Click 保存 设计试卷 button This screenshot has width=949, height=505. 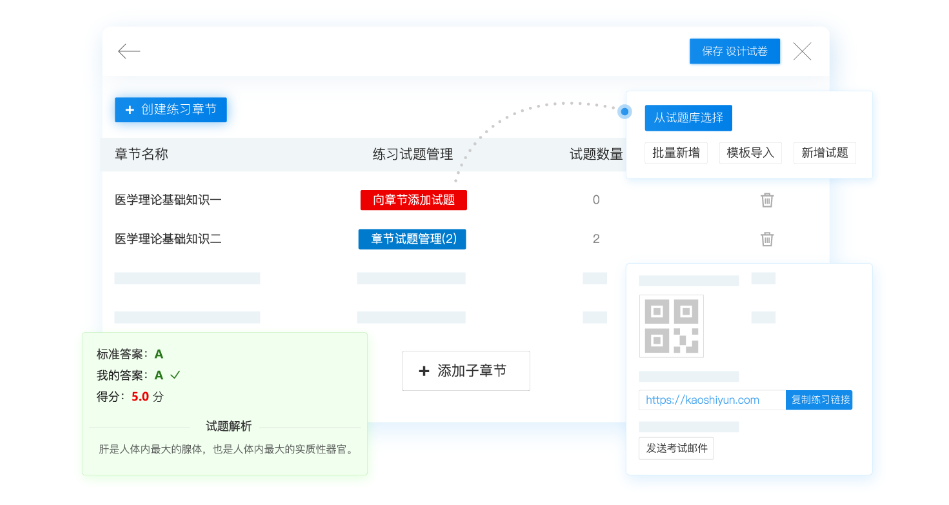(x=734, y=51)
